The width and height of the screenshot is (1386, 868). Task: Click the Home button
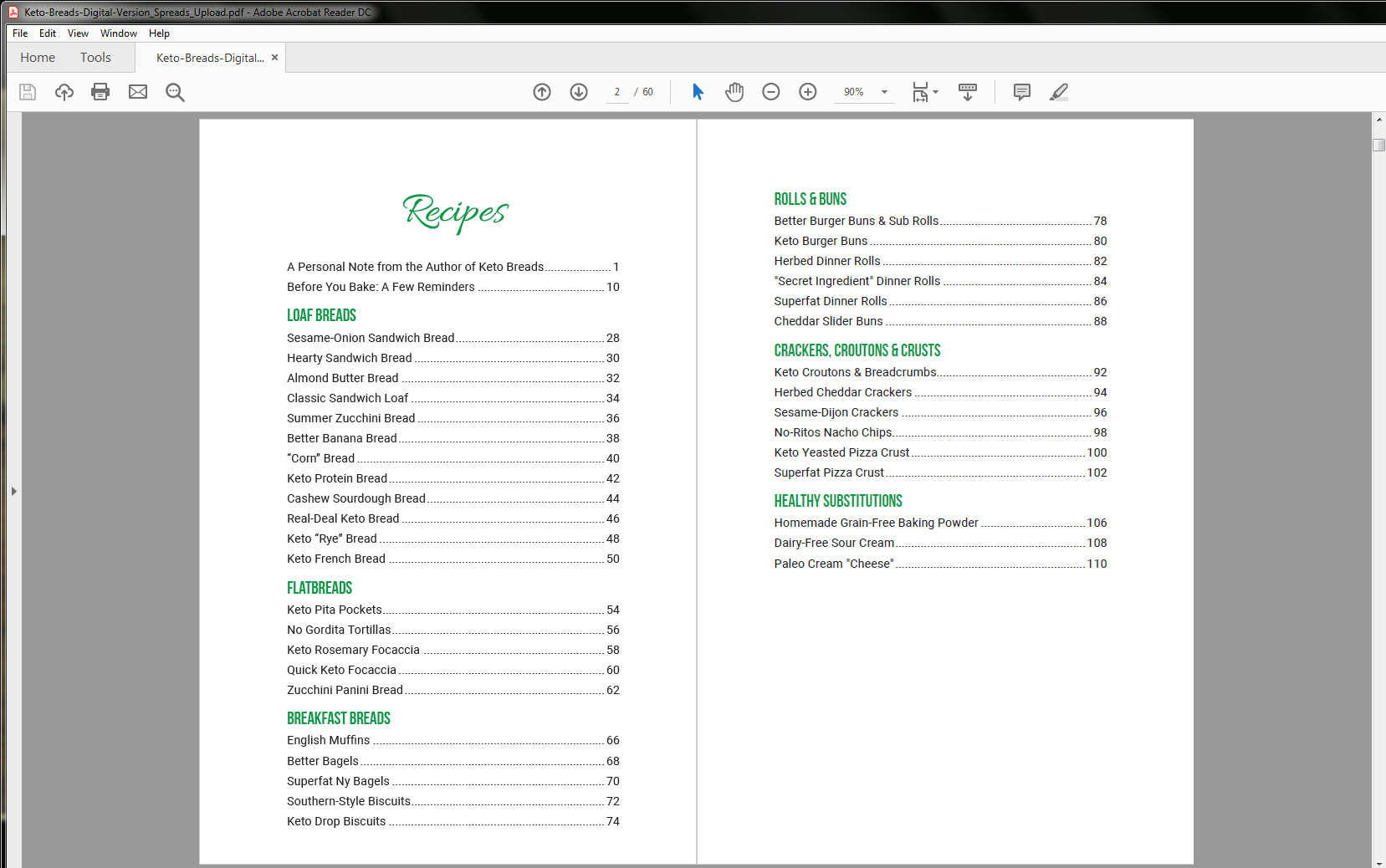point(38,58)
